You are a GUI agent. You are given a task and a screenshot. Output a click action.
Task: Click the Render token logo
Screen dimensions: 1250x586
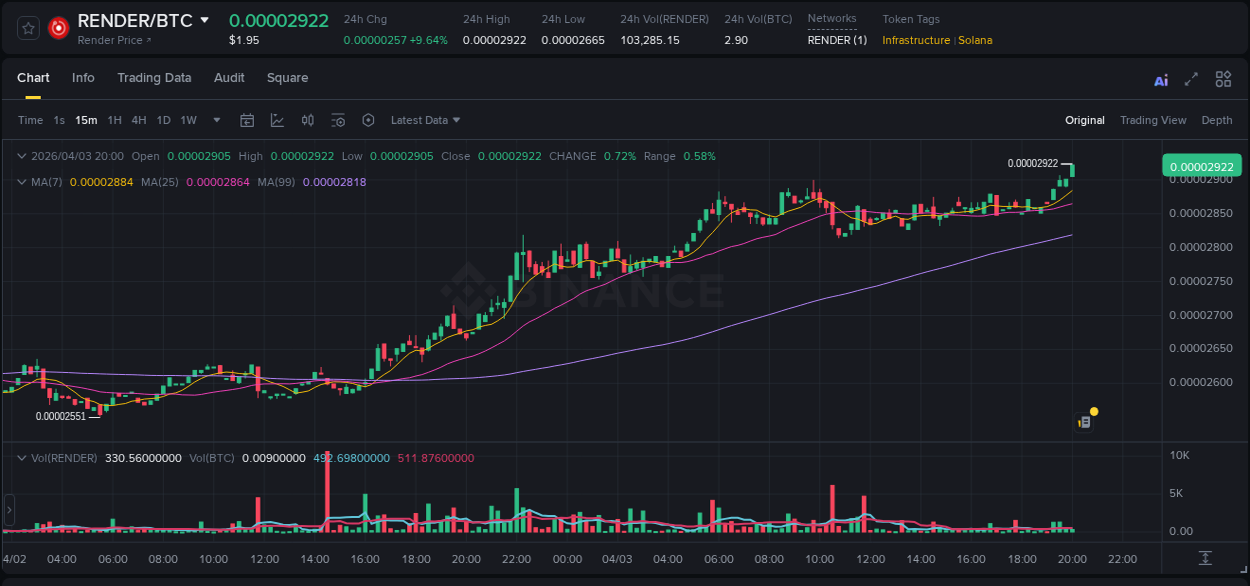coord(58,27)
